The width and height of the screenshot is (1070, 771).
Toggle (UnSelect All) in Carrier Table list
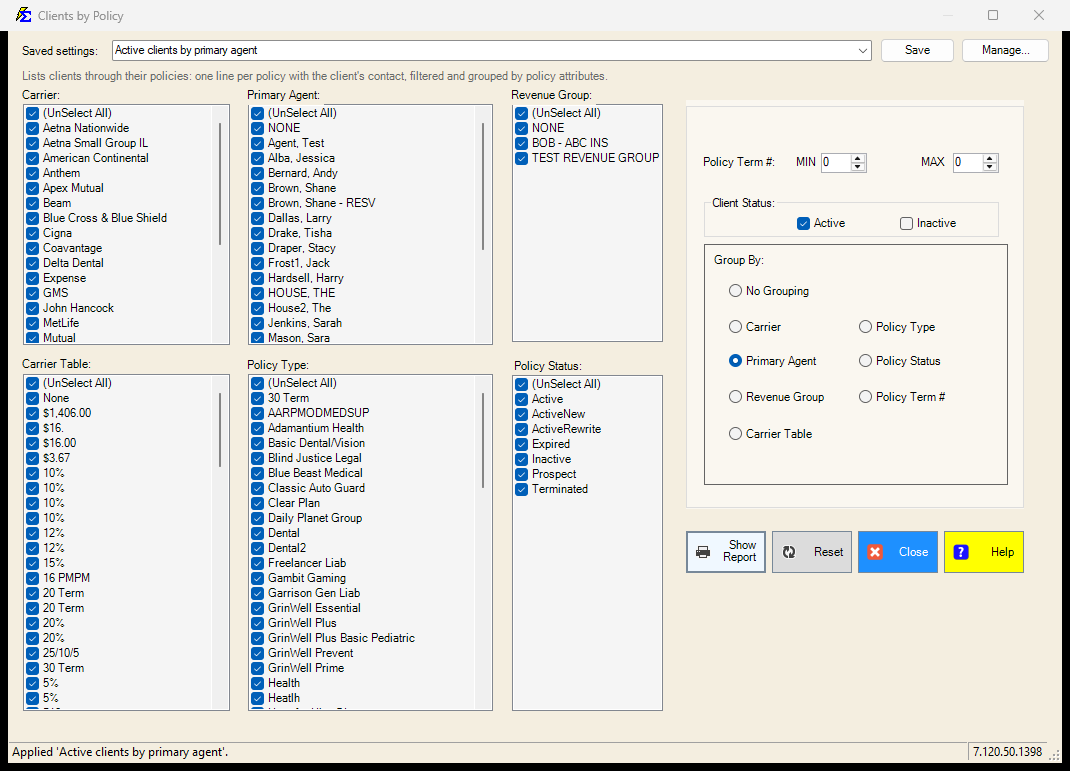pyautogui.click(x=32, y=383)
